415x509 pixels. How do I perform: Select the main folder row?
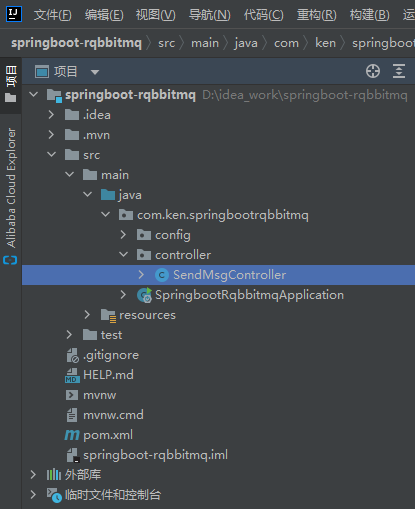pos(218,175)
